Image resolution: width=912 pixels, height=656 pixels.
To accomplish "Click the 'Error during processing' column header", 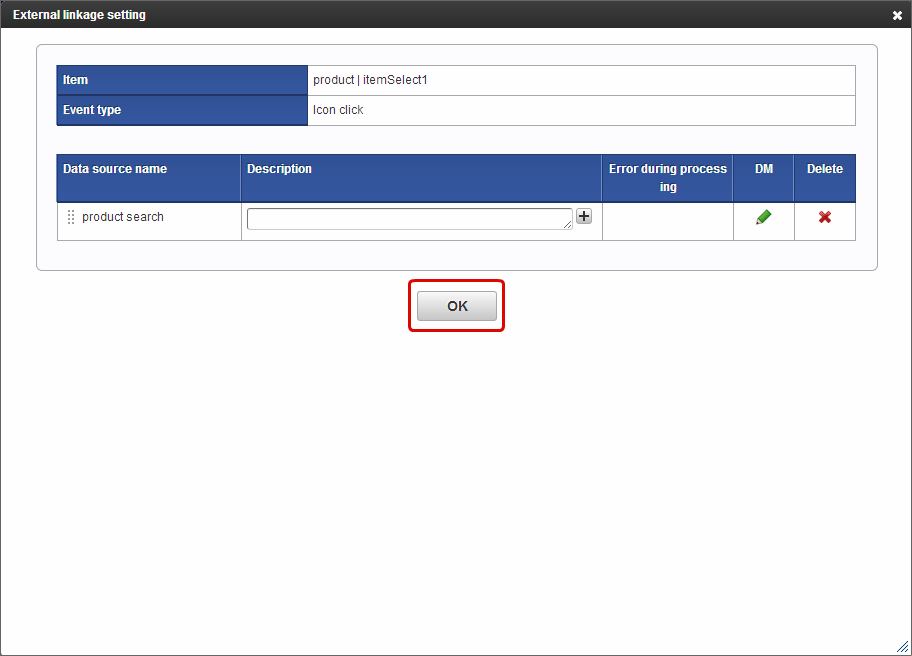I will coord(668,178).
